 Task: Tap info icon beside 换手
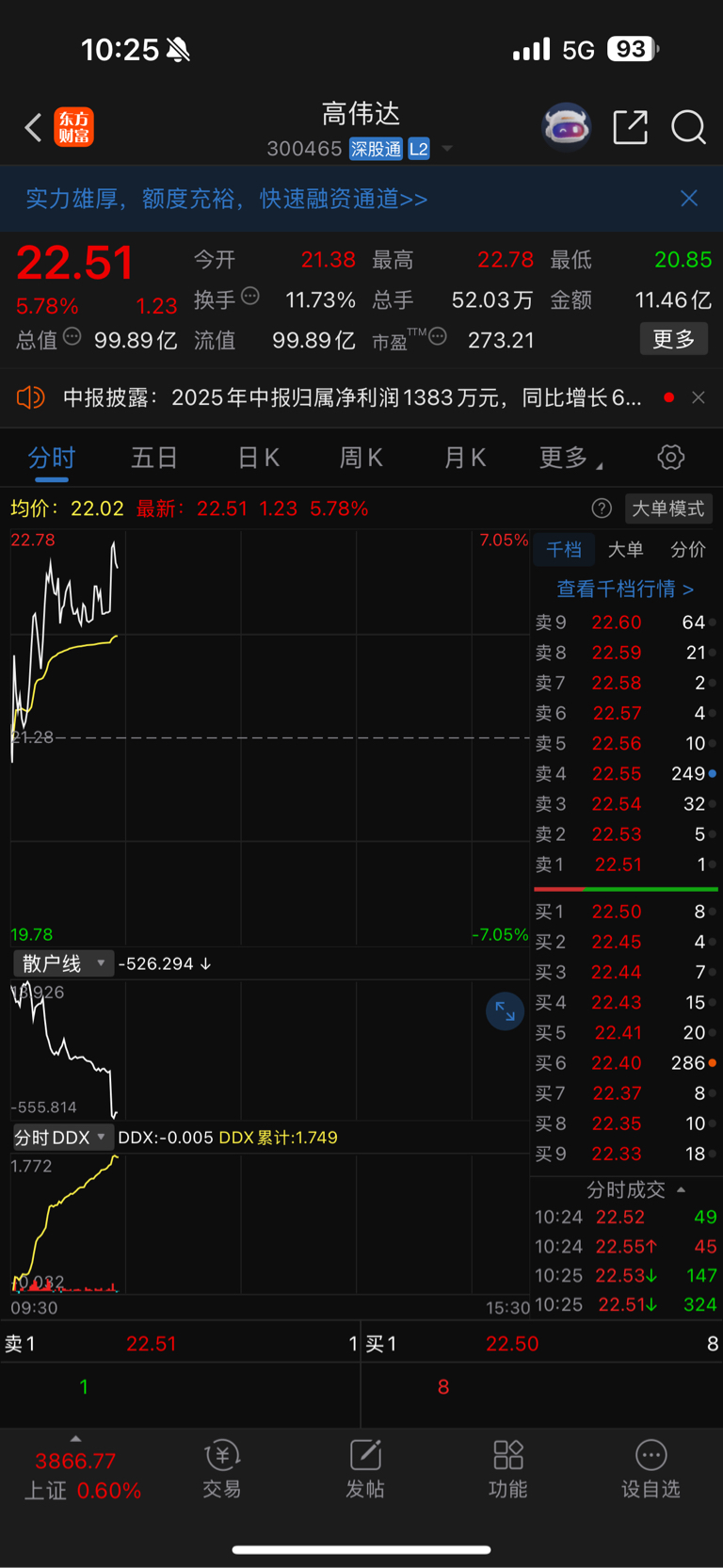tap(250, 296)
